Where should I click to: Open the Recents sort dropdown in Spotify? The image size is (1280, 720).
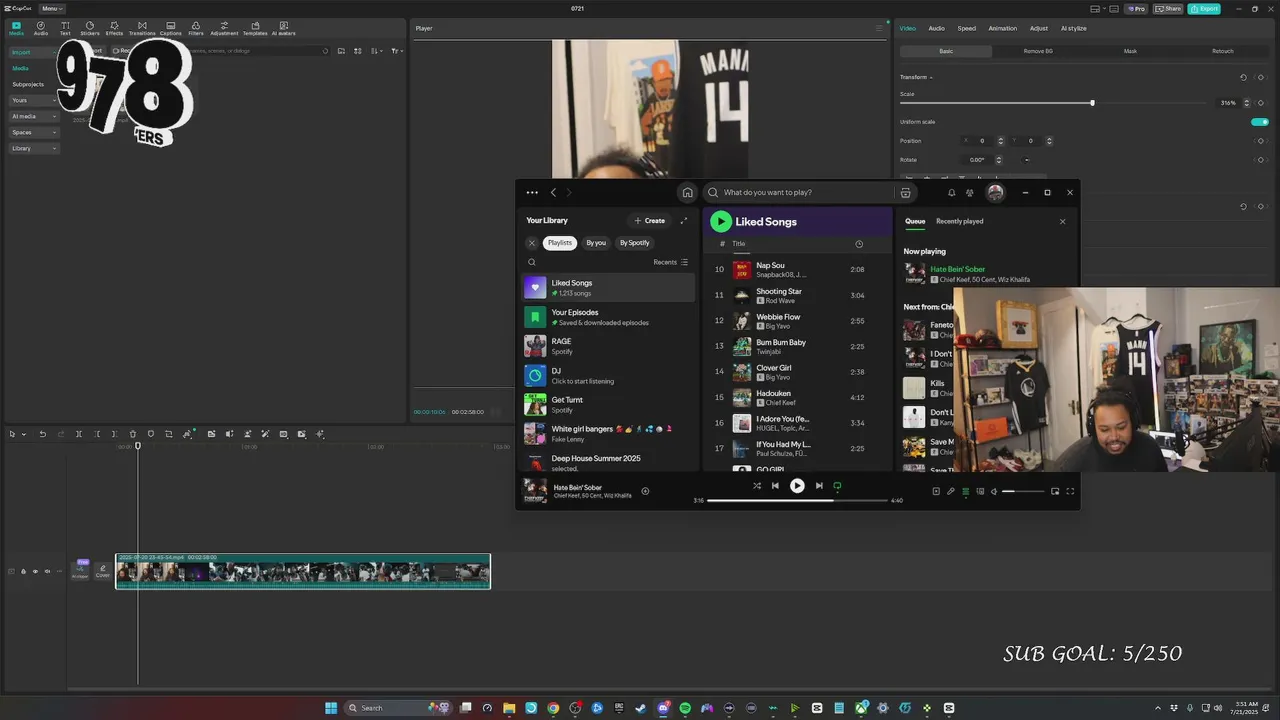670,262
